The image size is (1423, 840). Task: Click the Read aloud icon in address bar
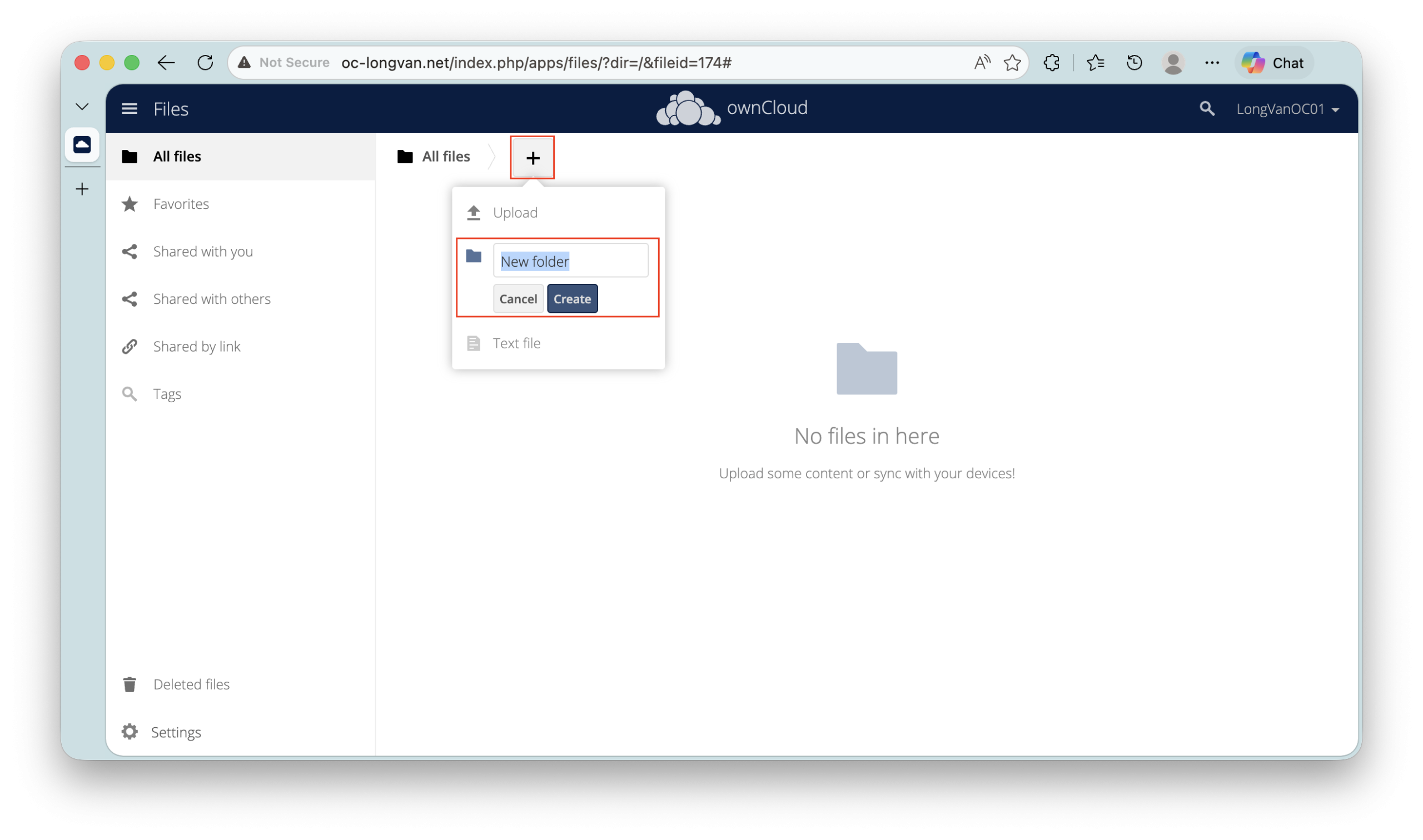[x=982, y=63]
